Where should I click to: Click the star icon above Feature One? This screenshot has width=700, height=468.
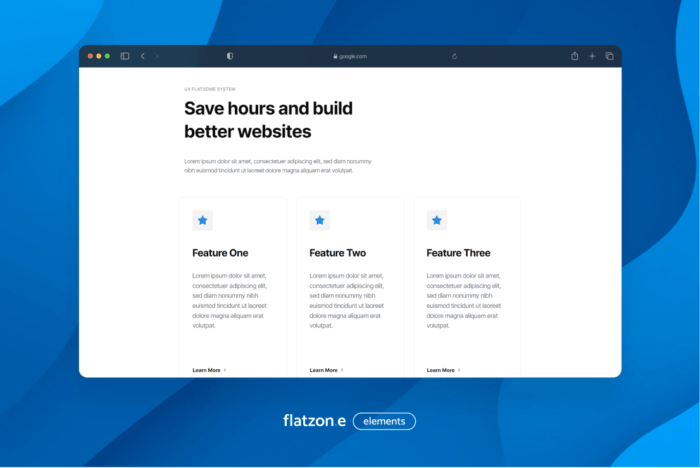203,220
